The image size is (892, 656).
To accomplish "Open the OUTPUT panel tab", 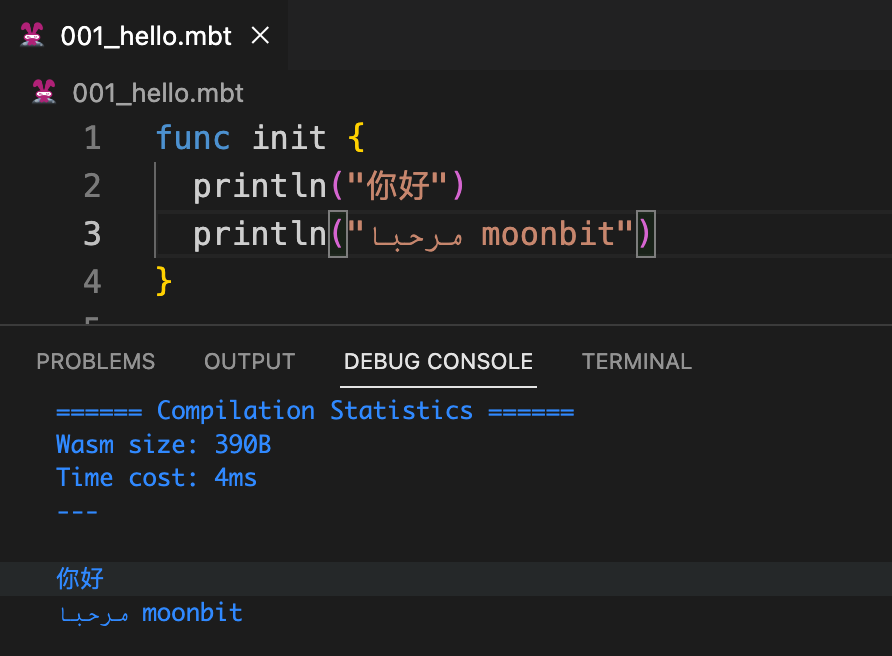I will click(249, 362).
